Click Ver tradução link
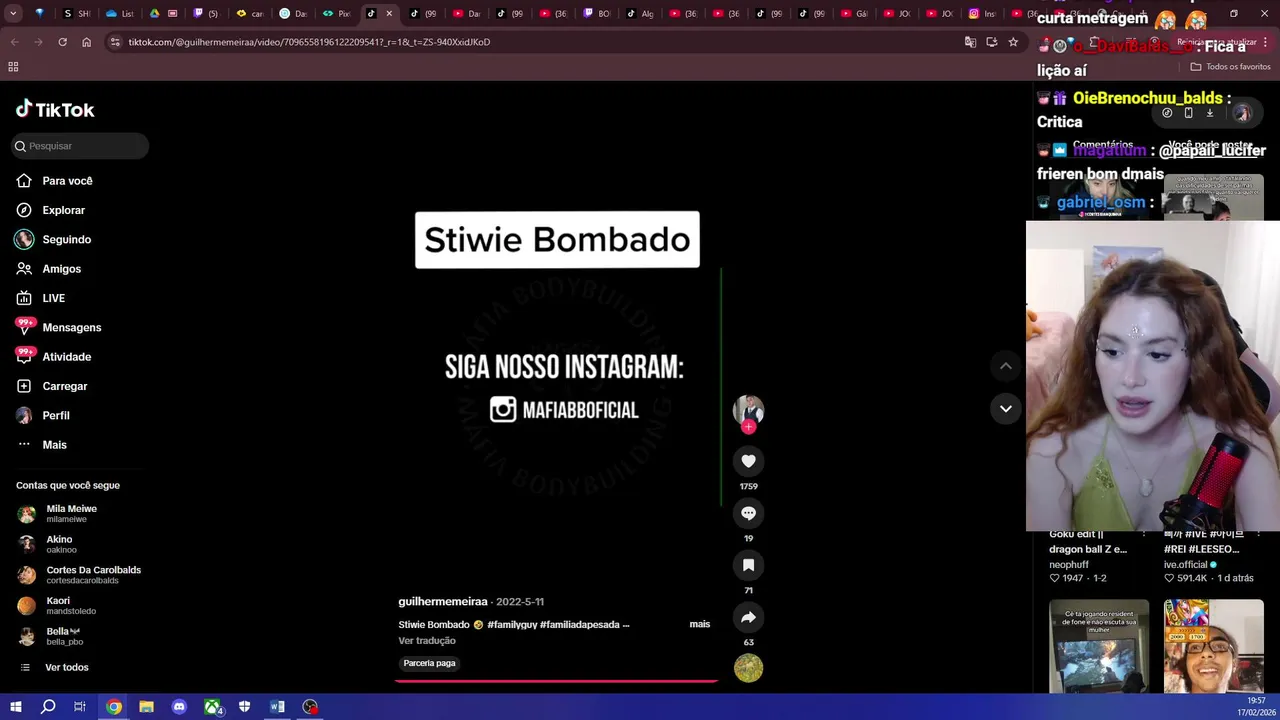Viewport: 1280px width, 720px height. (x=427, y=641)
